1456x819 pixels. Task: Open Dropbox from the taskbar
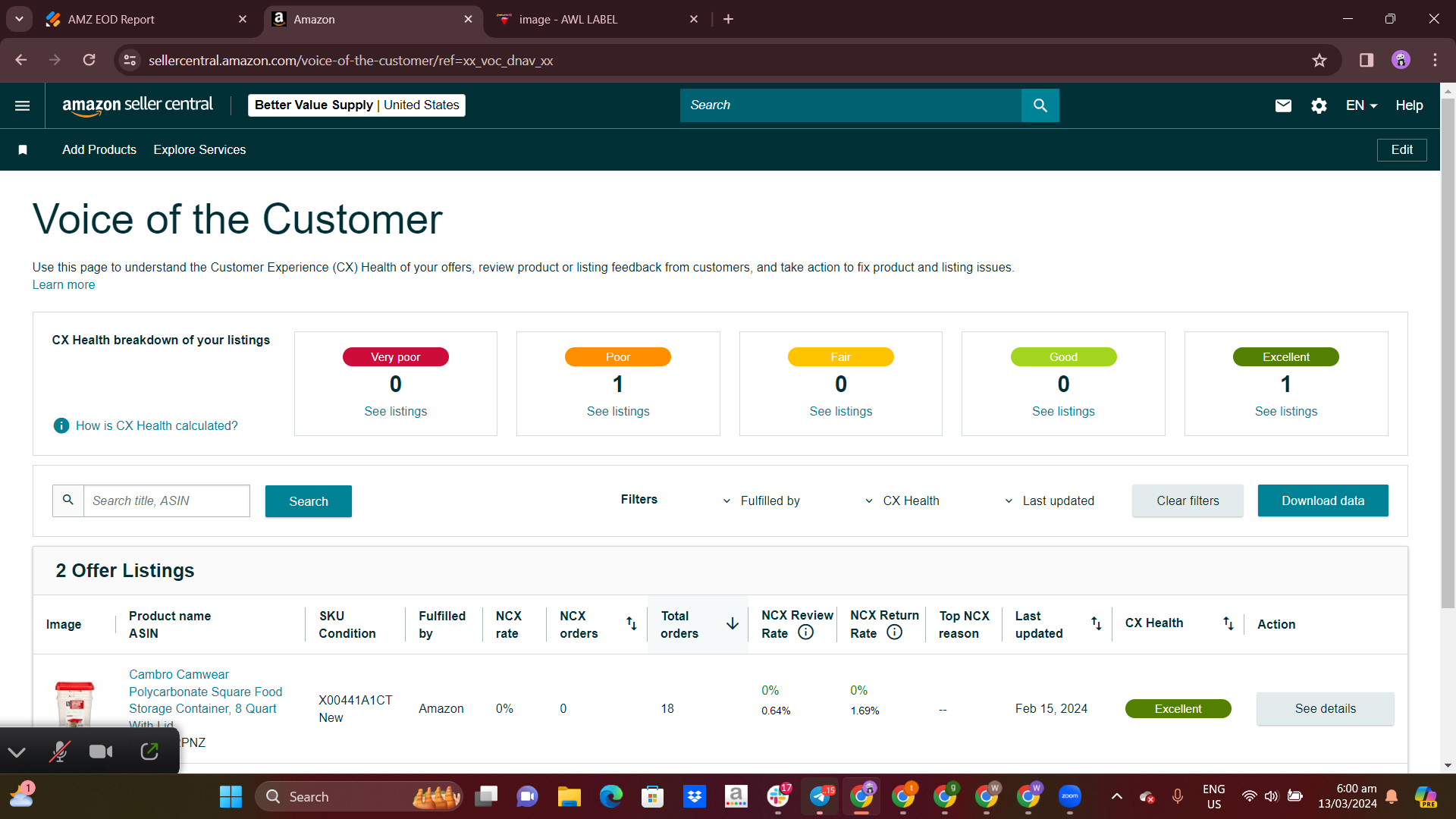click(x=694, y=797)
